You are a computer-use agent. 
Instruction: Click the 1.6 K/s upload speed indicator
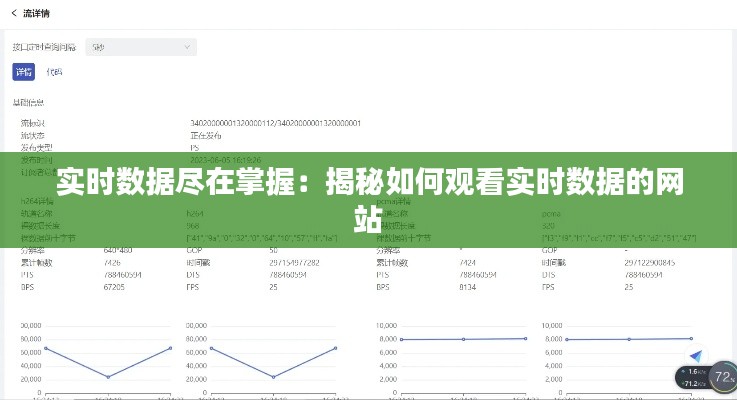693,372
